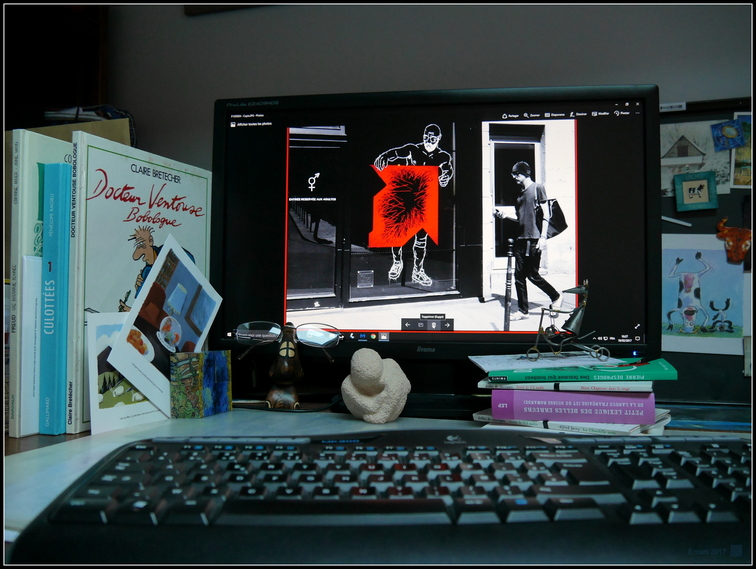Expand the three-dots more options menu
Viewport: 756px width, 569px height.
[638, 113]
